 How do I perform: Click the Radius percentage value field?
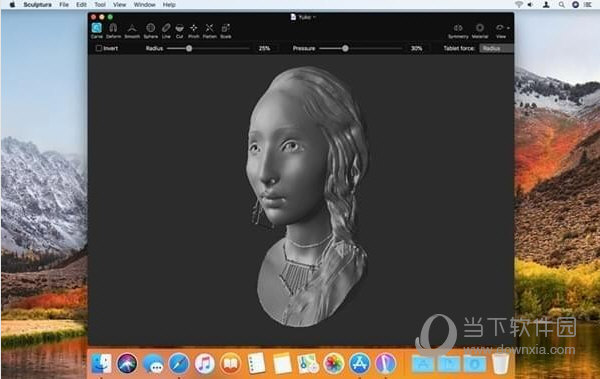tap(264, 48)
